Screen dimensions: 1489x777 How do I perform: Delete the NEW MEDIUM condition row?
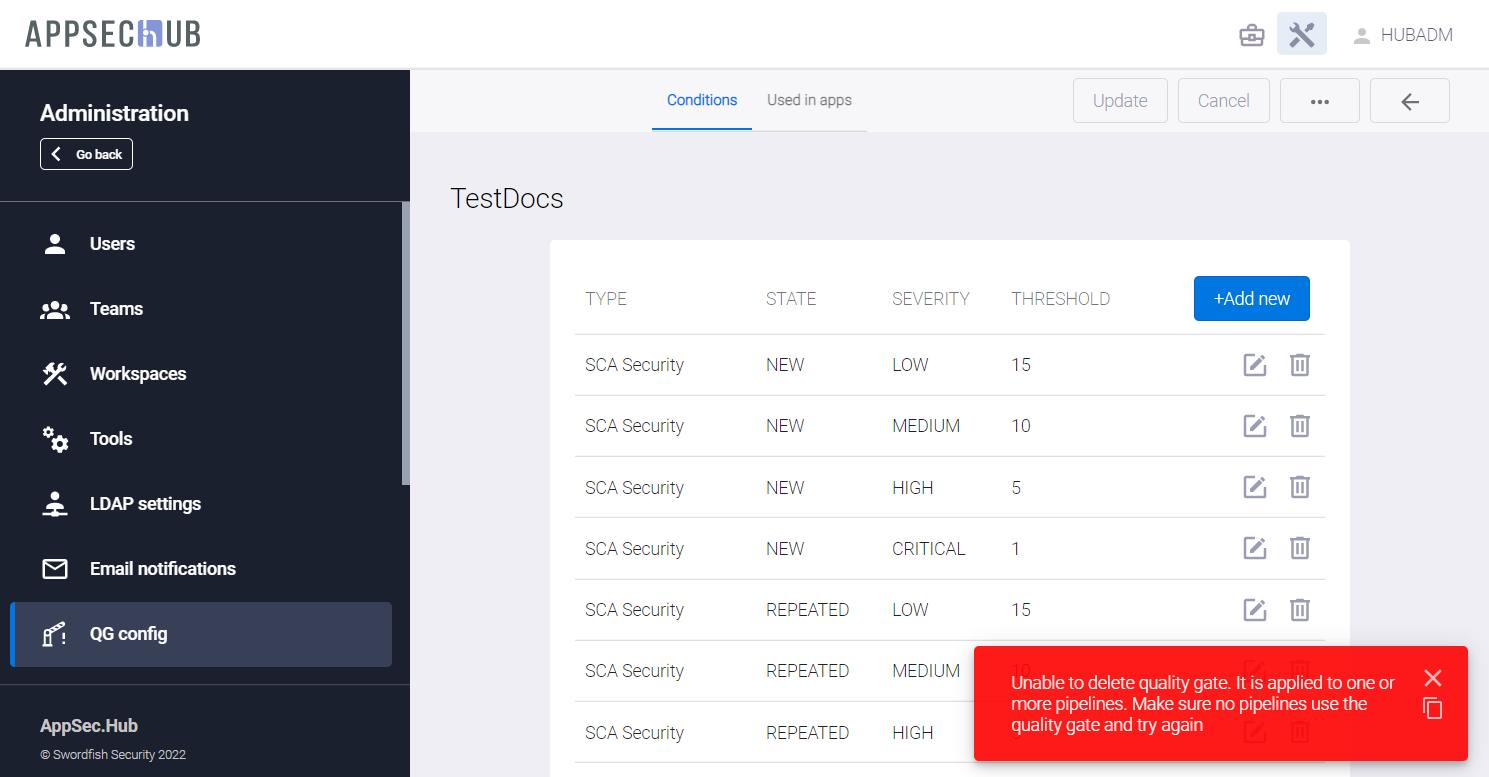pos(1299,426)
